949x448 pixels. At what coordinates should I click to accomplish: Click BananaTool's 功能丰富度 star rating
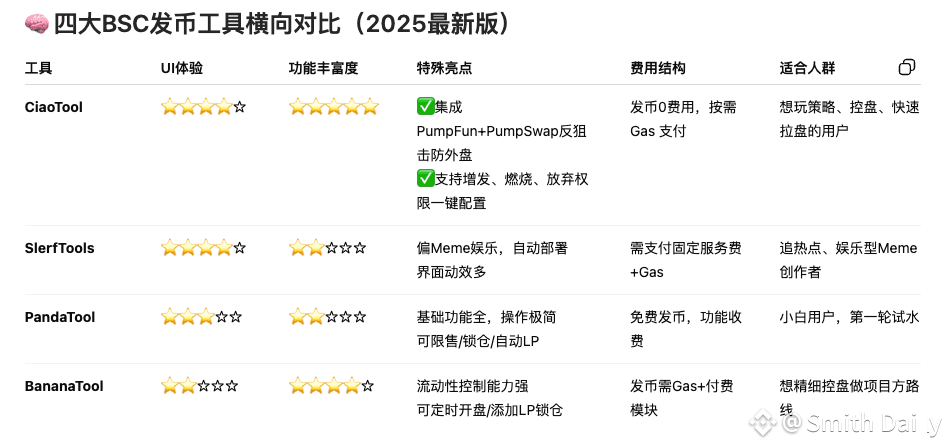click(x=331, y=386)
